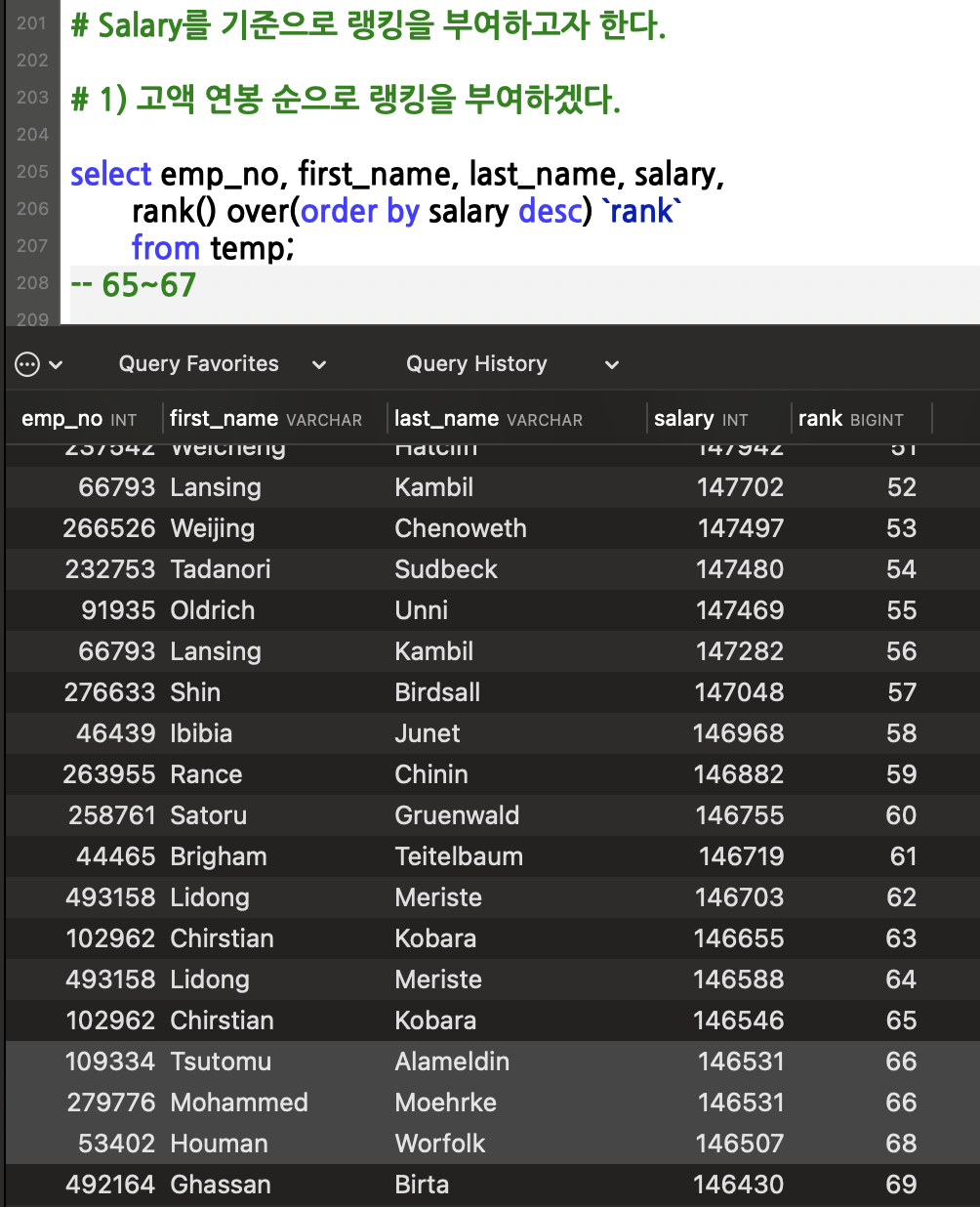The image size is (980, 1207).
Task: Click the 'from' keyword in the query
Action: tap(166, 248)
